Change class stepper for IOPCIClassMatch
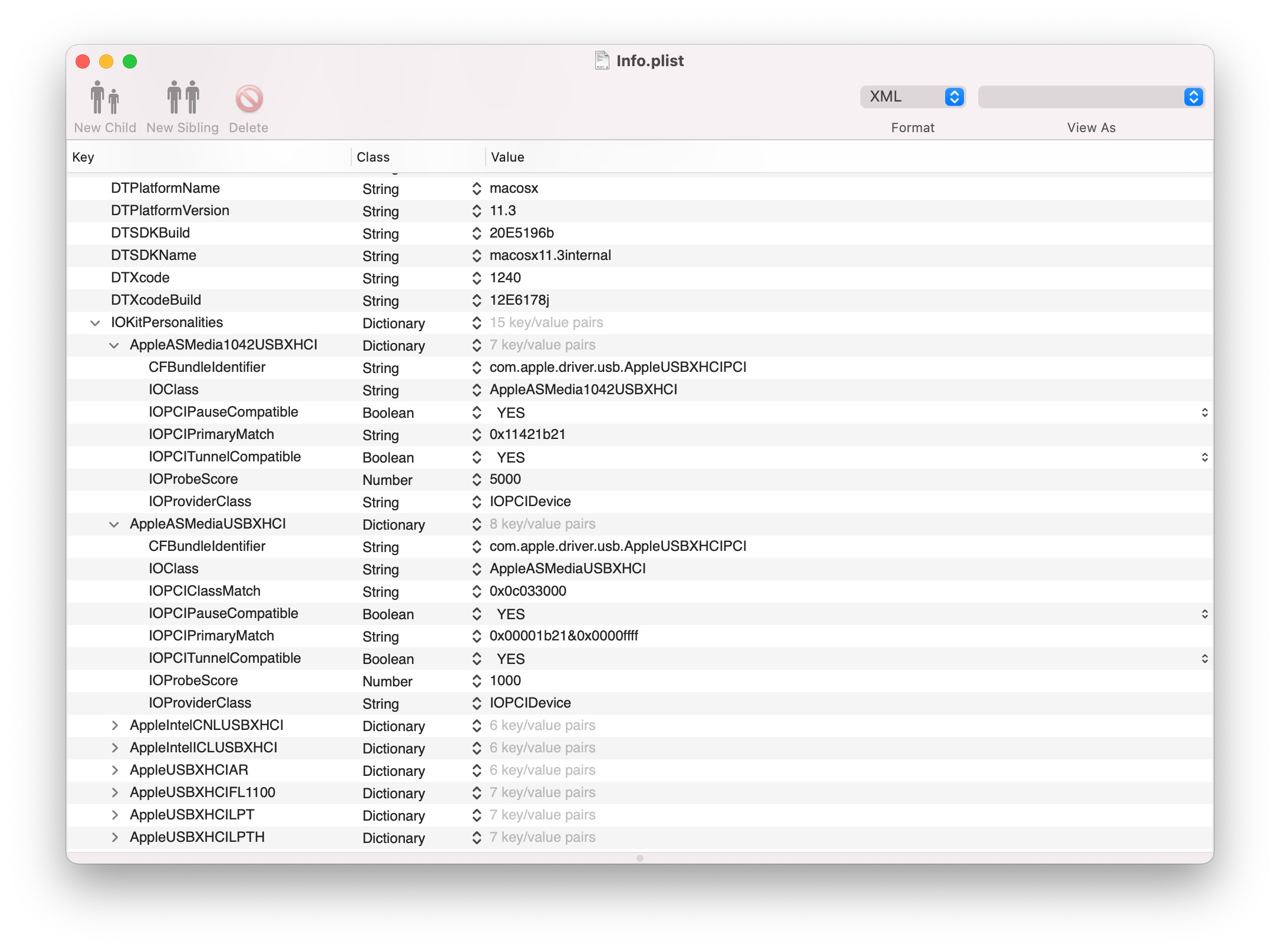The width and height of the screenshot is (1280, 951). pyautogui.click(x=477, y=592)
